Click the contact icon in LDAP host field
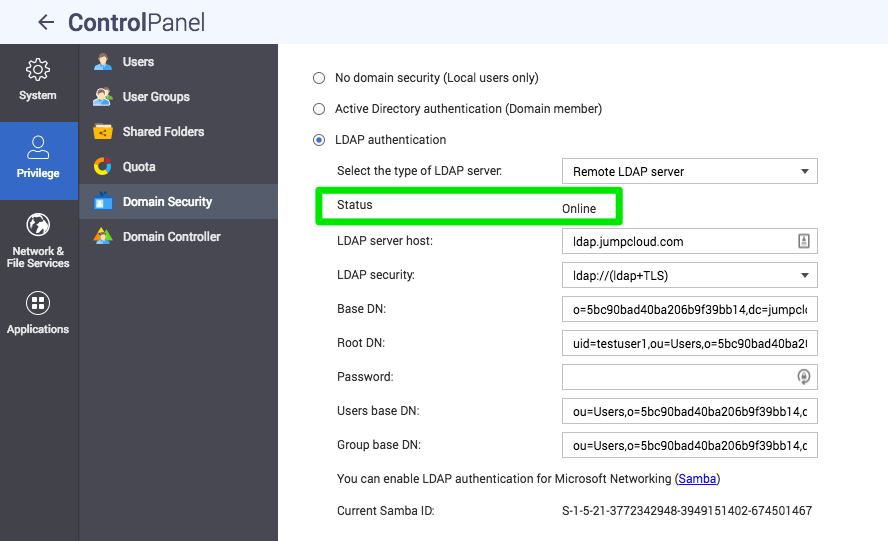This screenshot has height=541, width=888. tap(803, 241)
